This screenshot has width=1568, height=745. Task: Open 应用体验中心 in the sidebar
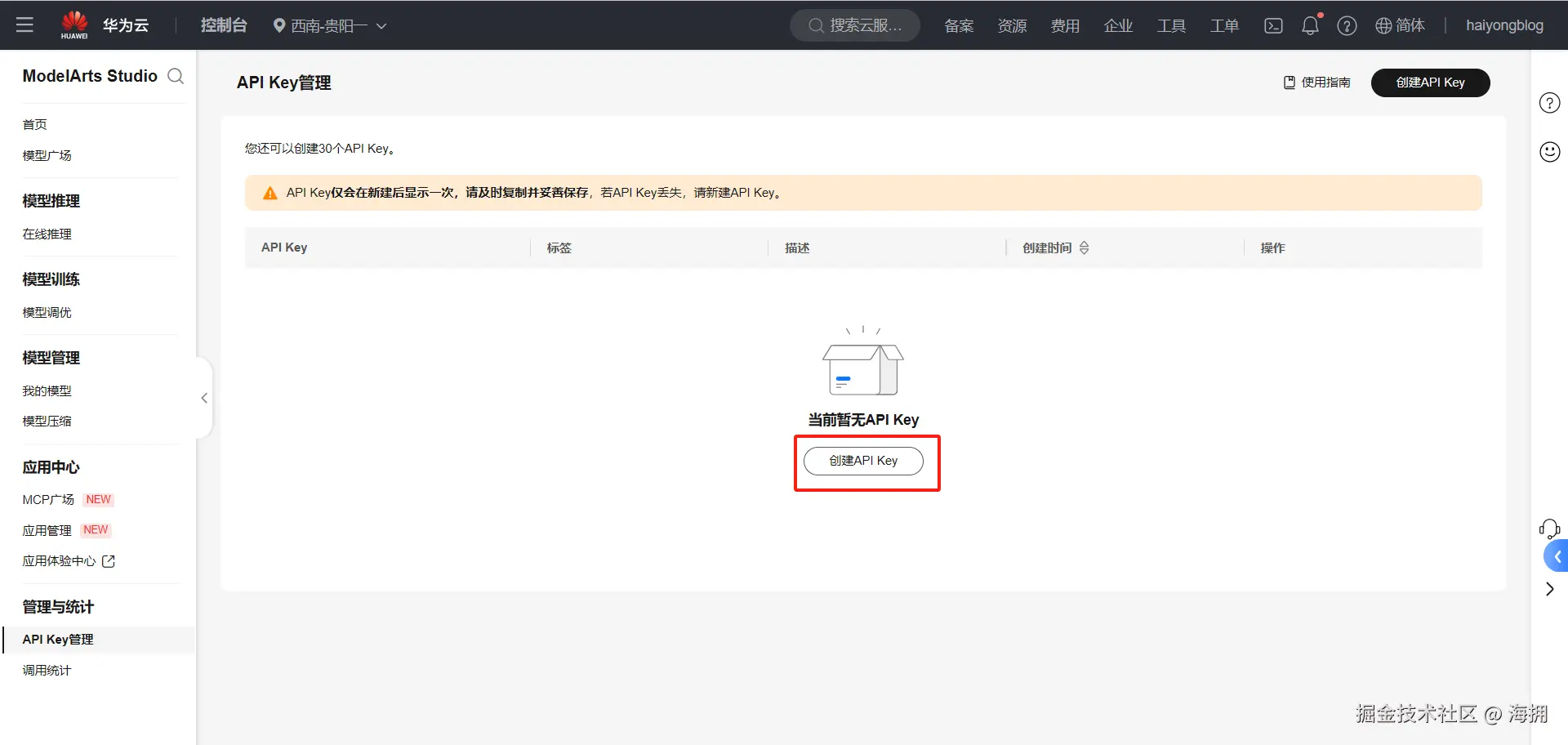point(59,561)
